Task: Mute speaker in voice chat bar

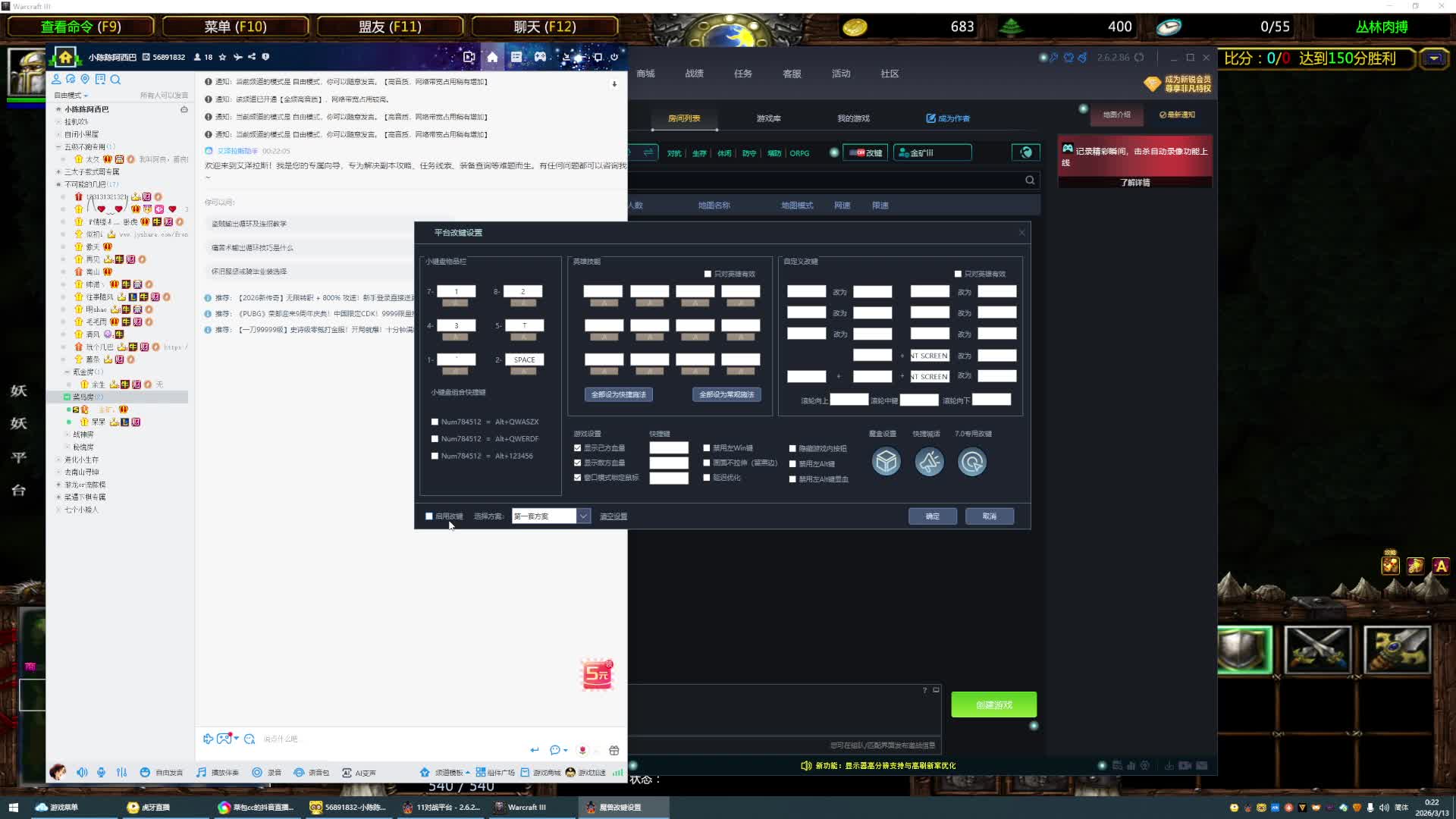Action: click(82, 772)
